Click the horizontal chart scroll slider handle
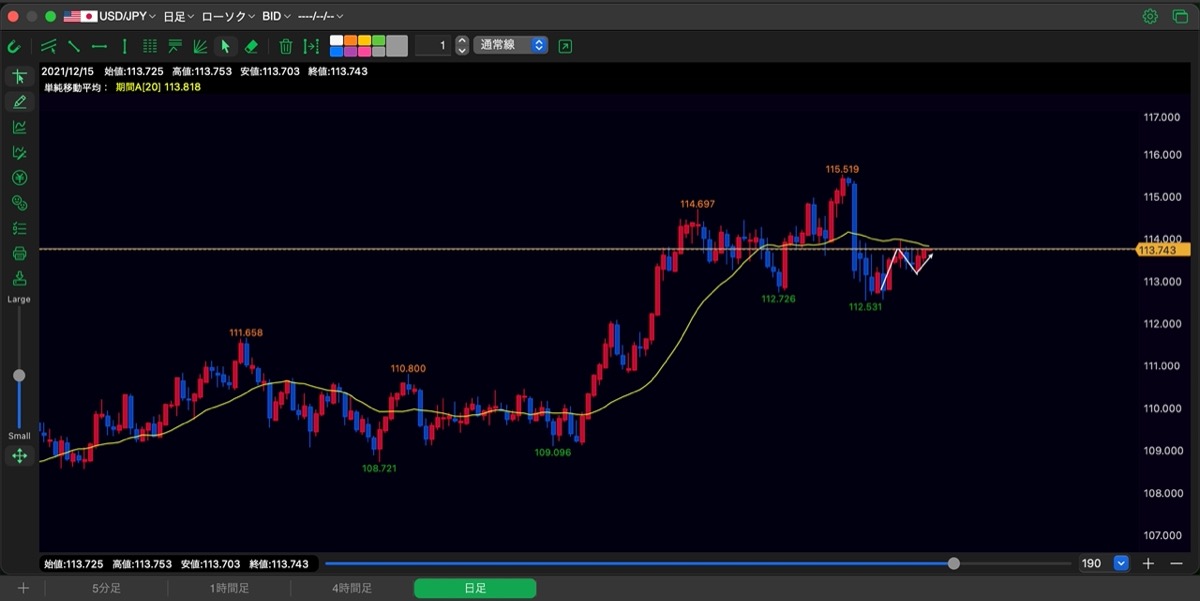The image size is (1200, 601). click(x=954, y=564)
